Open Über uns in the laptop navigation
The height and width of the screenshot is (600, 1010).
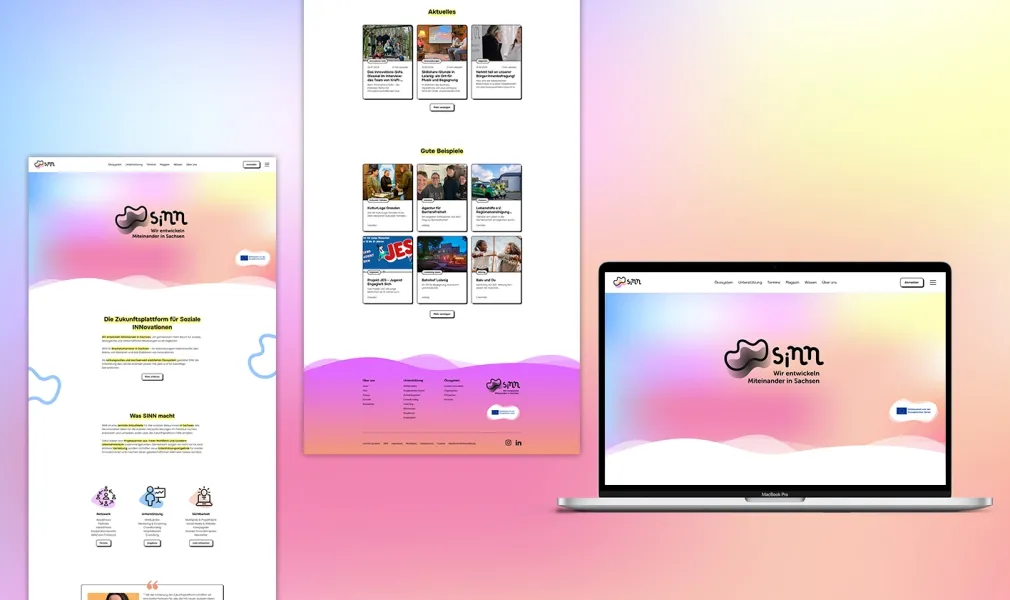click(x=829, y=282)
